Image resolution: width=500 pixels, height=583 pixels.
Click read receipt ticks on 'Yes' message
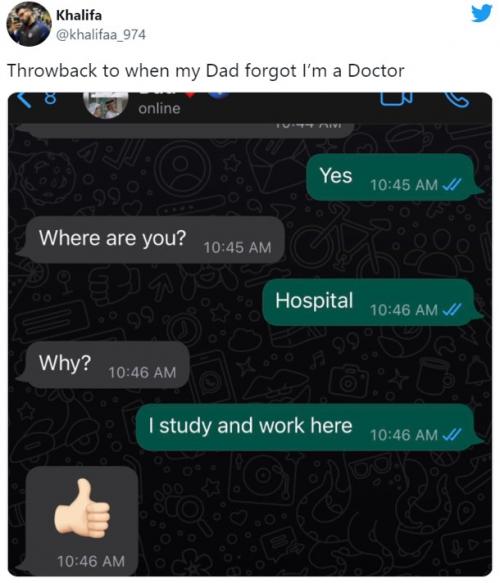452,184
